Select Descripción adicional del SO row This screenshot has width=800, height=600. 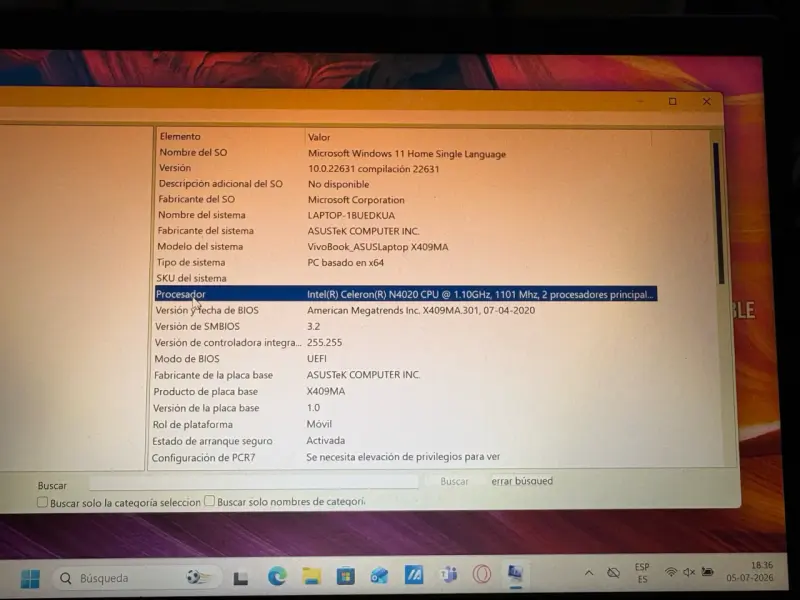pyautogui.click(x=406, y=184)
